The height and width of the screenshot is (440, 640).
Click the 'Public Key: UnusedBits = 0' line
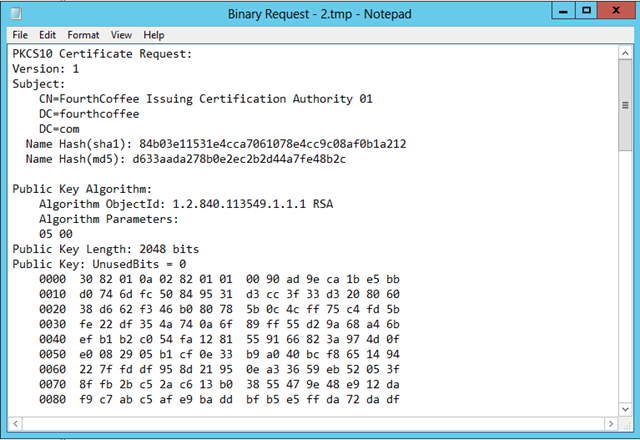[99, 264]
